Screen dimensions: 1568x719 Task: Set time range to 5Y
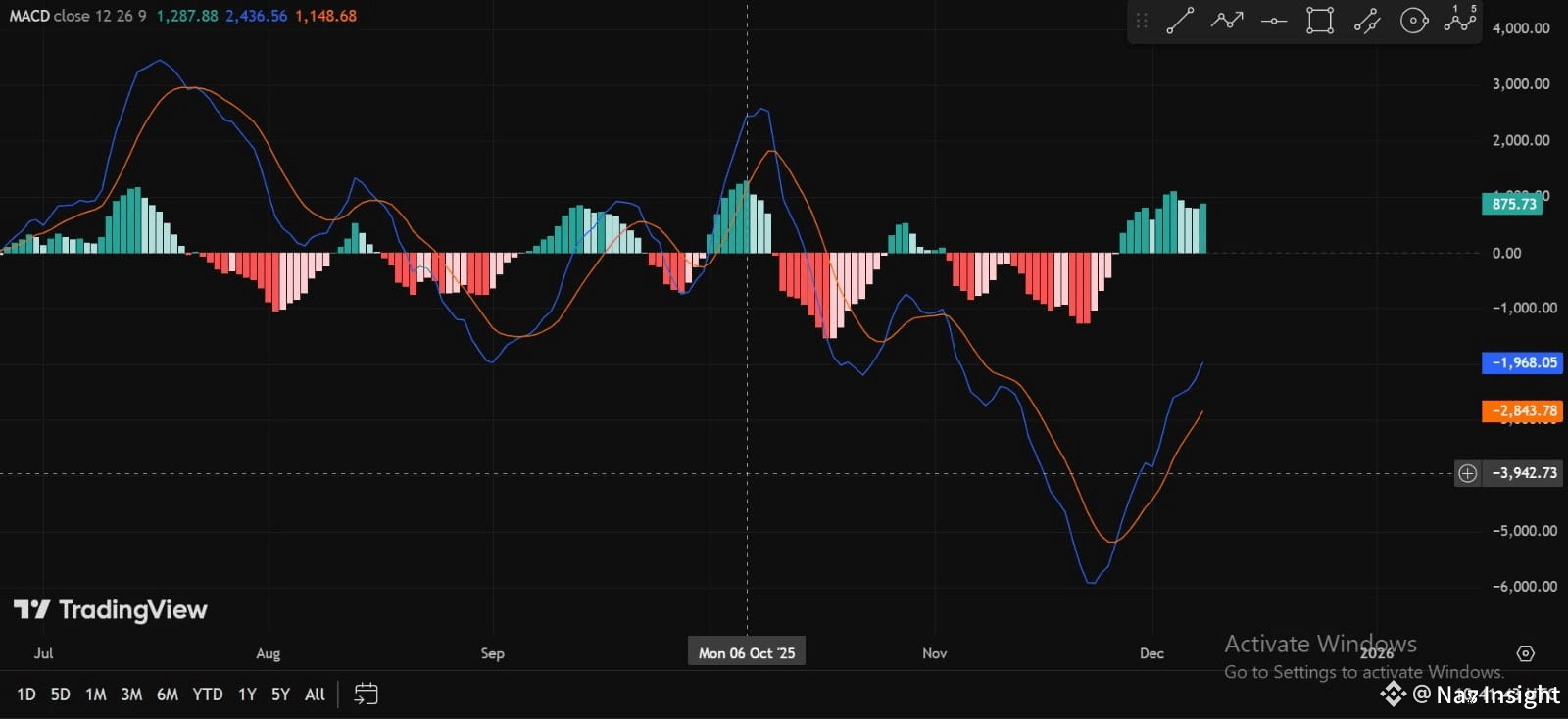[281, 695]
